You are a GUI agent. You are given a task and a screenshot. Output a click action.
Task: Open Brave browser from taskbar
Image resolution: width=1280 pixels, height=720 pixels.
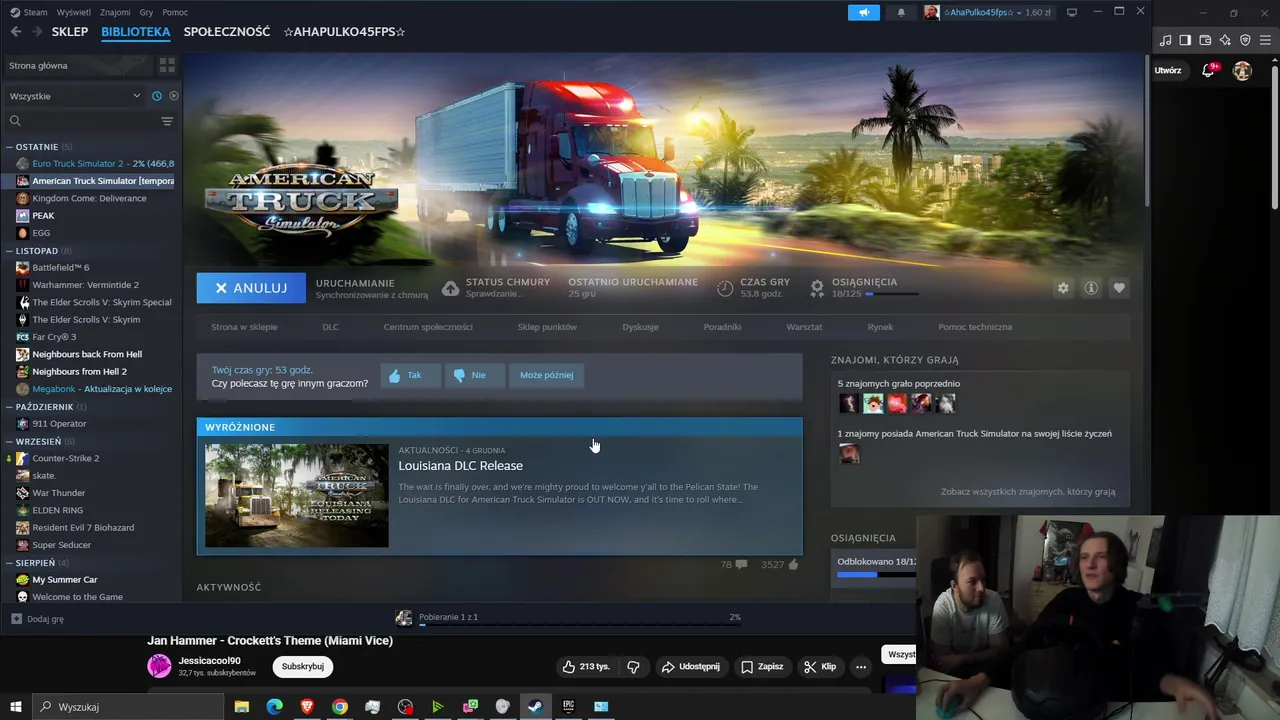(307, 707)
